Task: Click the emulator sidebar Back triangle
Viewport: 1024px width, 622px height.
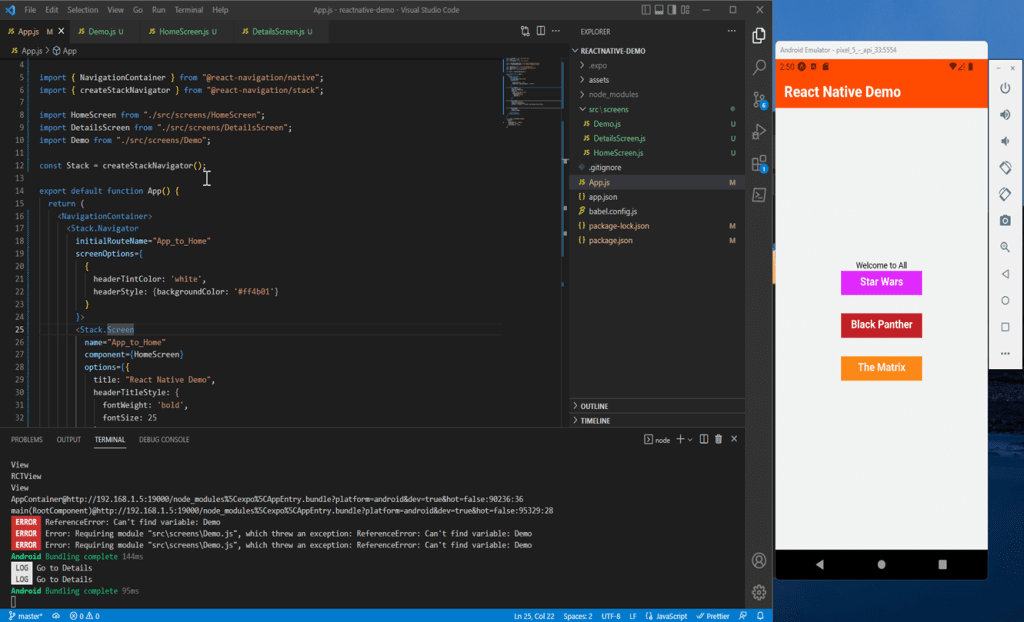Action: [1005, 274]
